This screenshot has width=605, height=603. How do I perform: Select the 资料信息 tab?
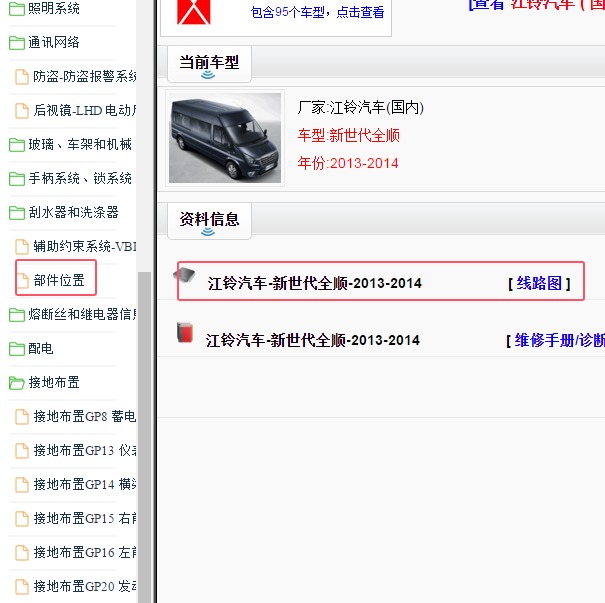pos(209,220)
